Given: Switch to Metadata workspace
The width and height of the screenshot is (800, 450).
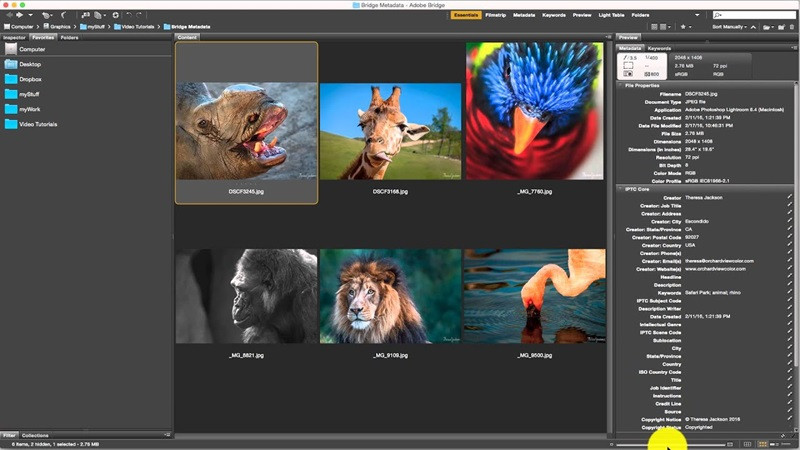Looking at the screenshot, I should [x=524, y=15].
